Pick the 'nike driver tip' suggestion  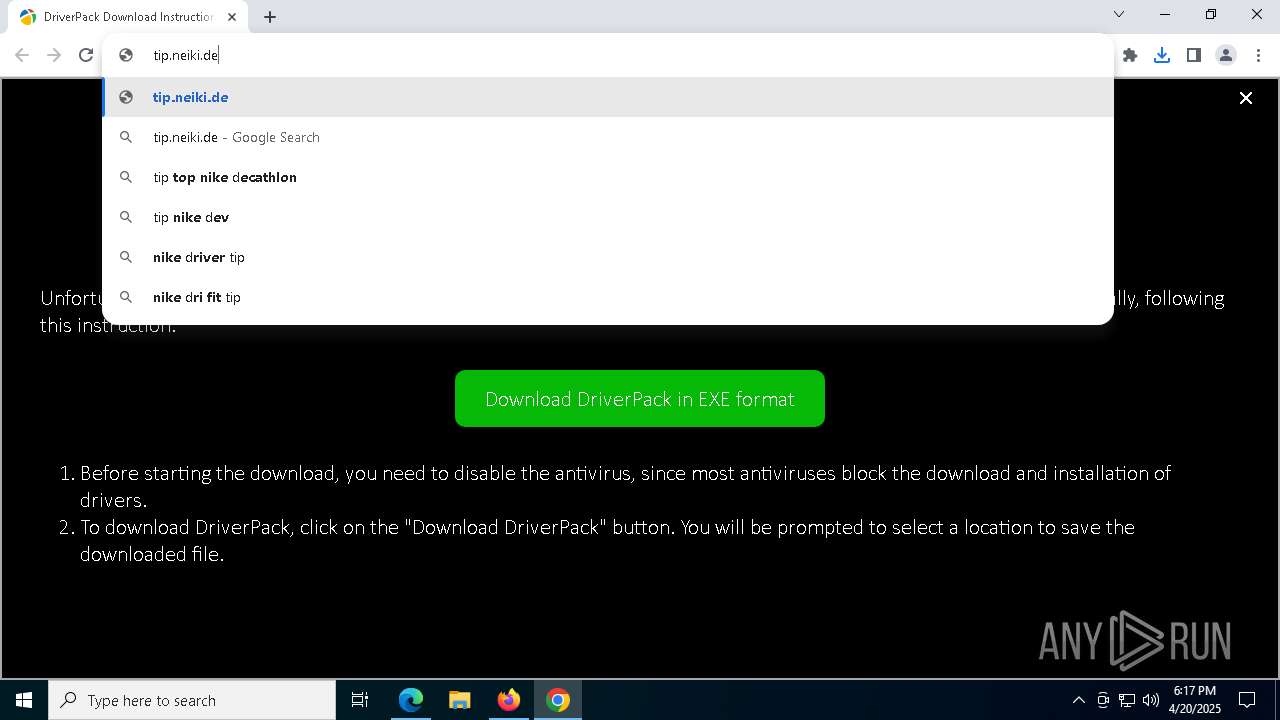pyautogui.click(x=608, y=257)
